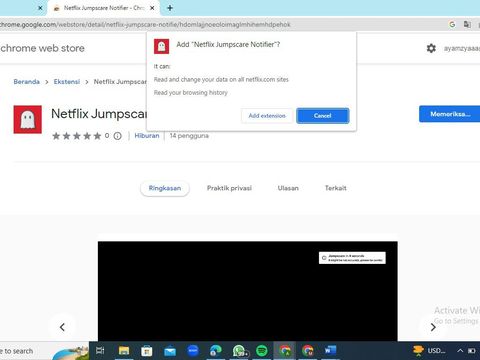
Task: Show hidden system tray icons
Action: [460, 351]
